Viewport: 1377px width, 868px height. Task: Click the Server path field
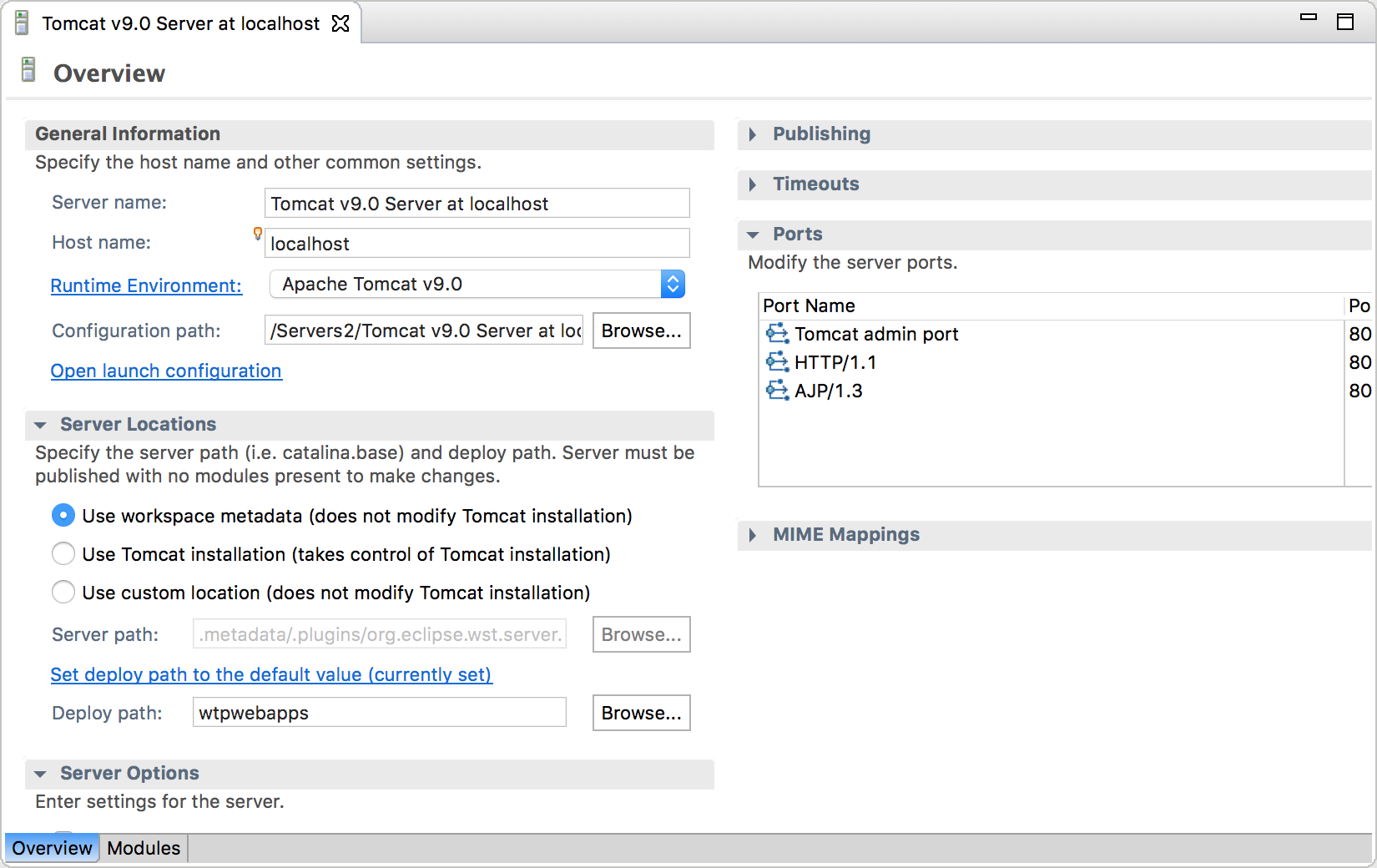(380, 634)
